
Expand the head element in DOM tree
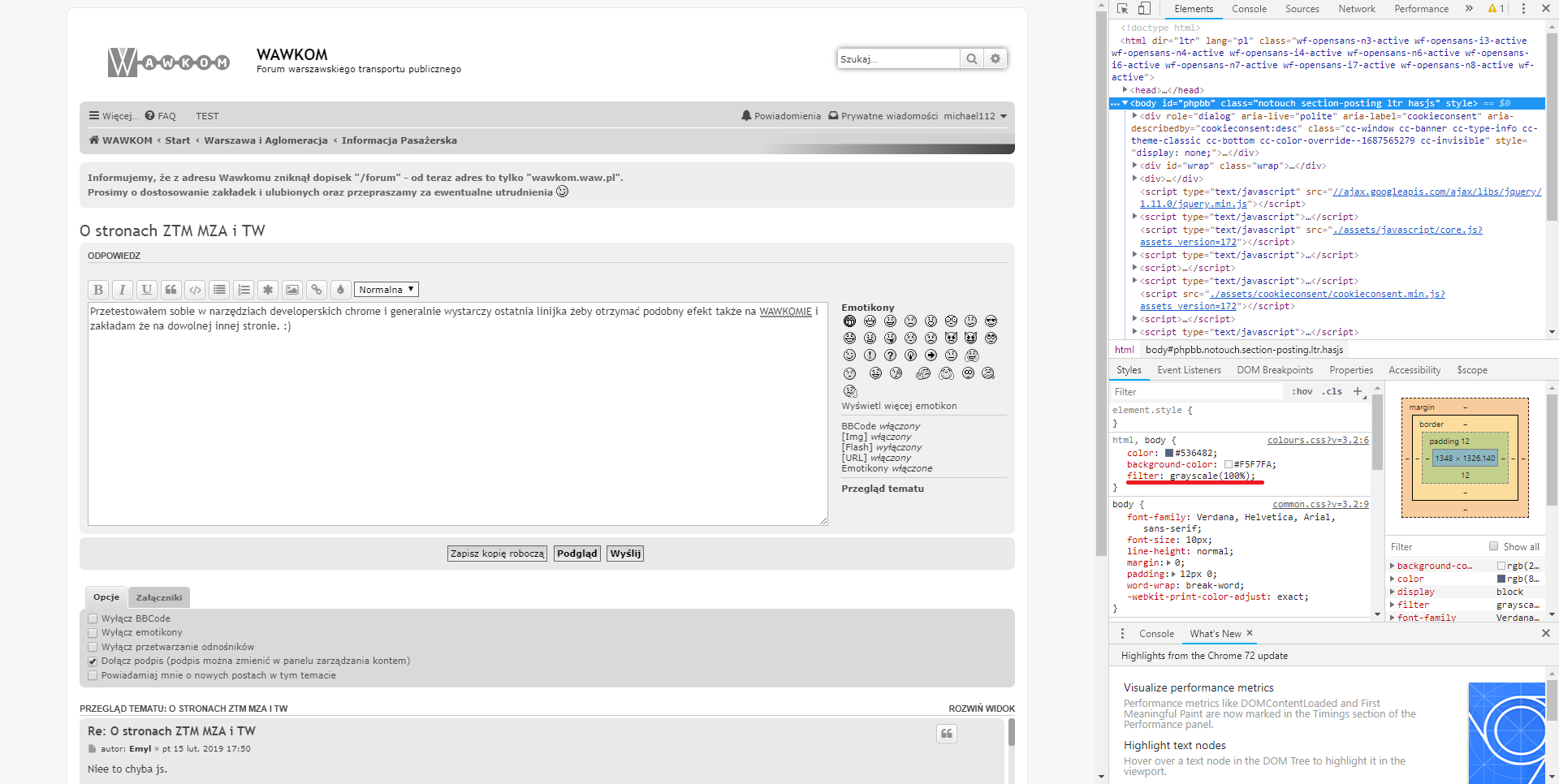click(x=1125, y=90)
